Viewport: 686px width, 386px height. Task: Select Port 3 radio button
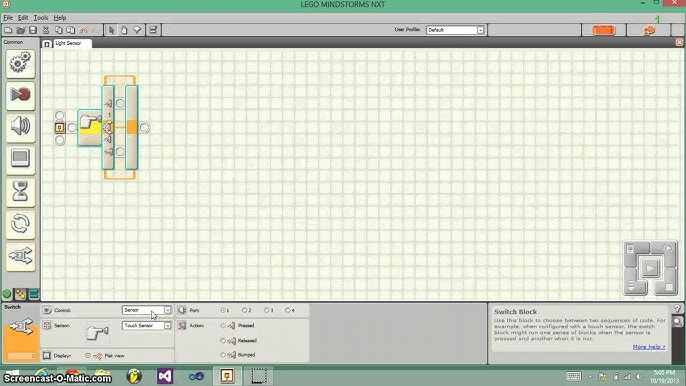(x=266, y=310)
